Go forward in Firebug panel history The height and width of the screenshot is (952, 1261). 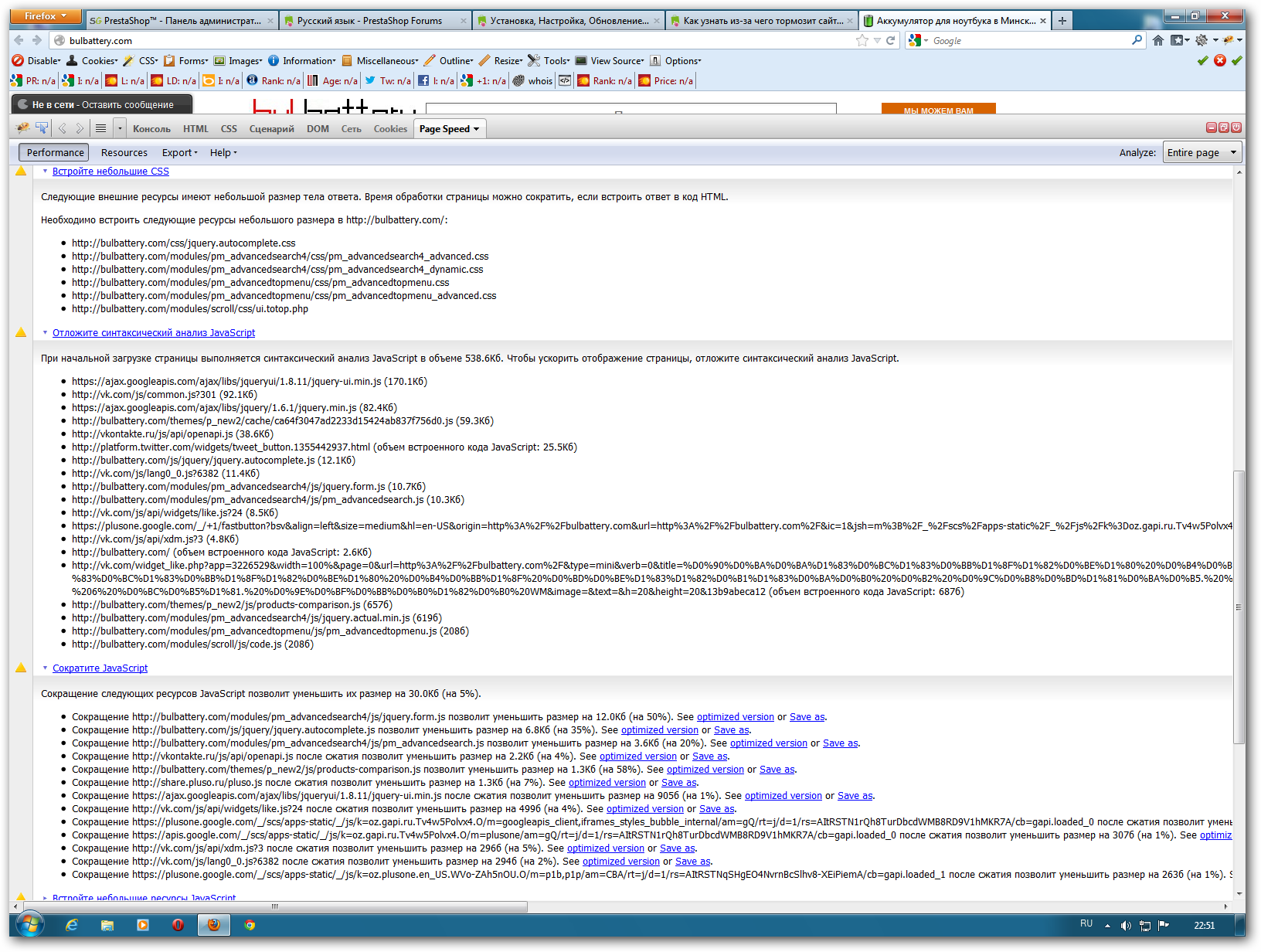pyautogui.click(x=79, y=128)
